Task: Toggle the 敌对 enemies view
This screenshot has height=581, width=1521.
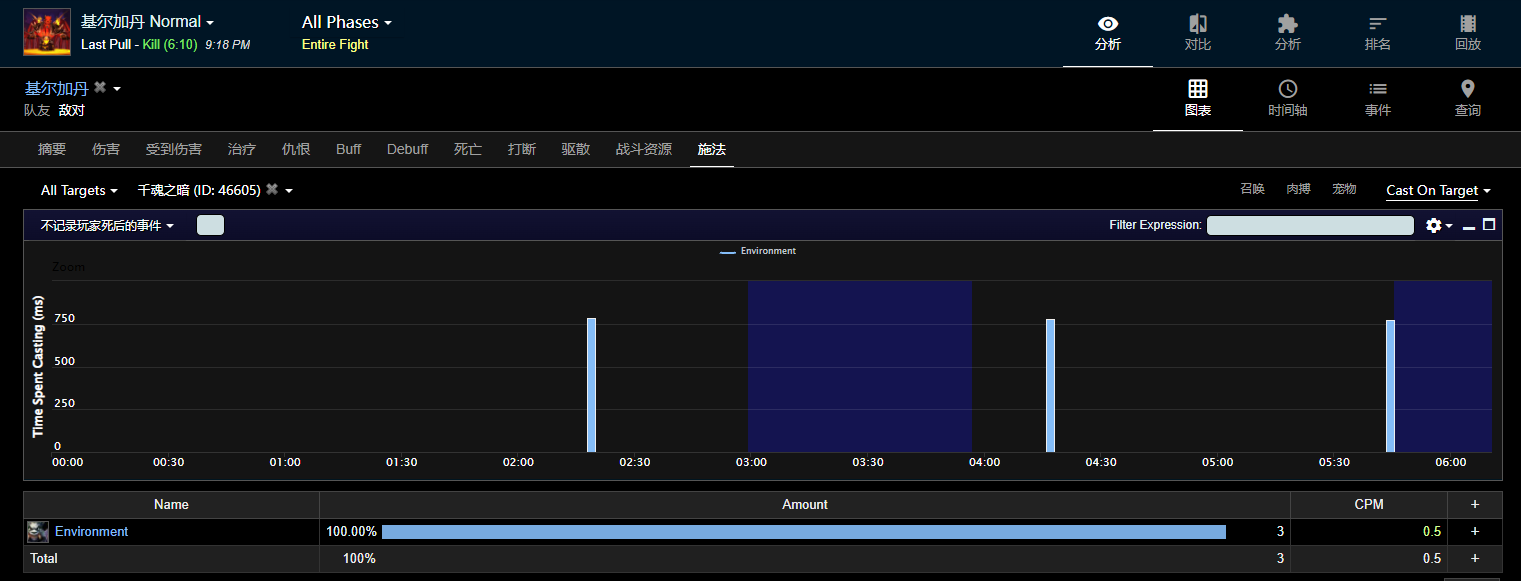Action: coord(71,110)
